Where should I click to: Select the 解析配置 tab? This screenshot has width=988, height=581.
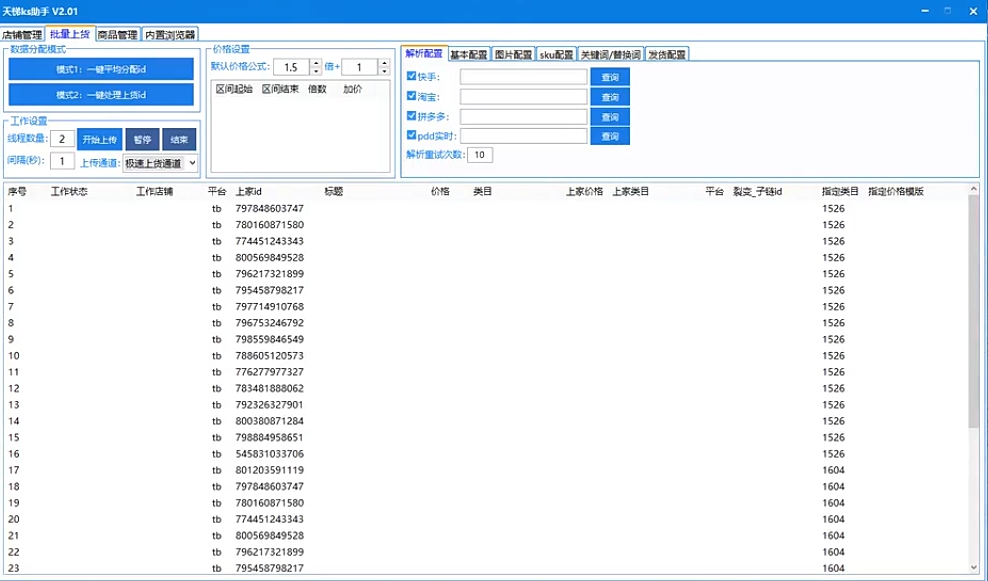coord(424,54)
